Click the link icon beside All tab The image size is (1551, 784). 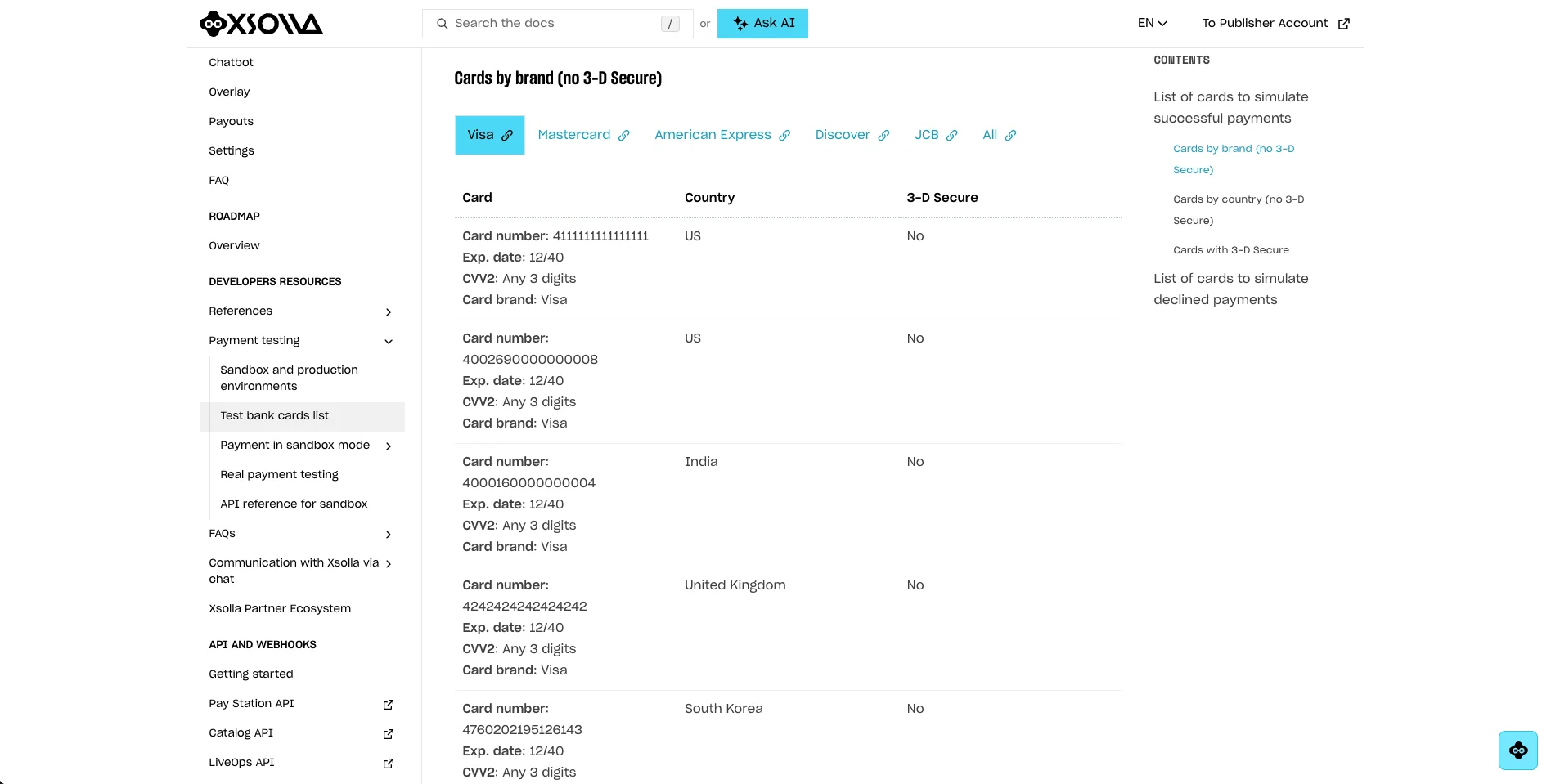(1011, 136)
